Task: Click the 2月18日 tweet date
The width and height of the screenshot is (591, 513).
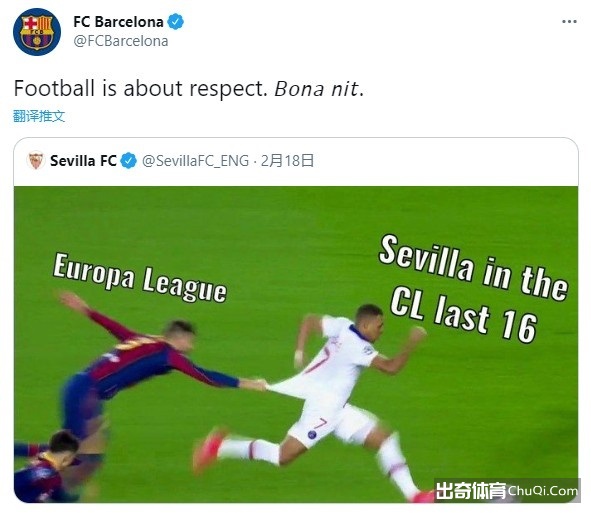Action: point(287,161)
